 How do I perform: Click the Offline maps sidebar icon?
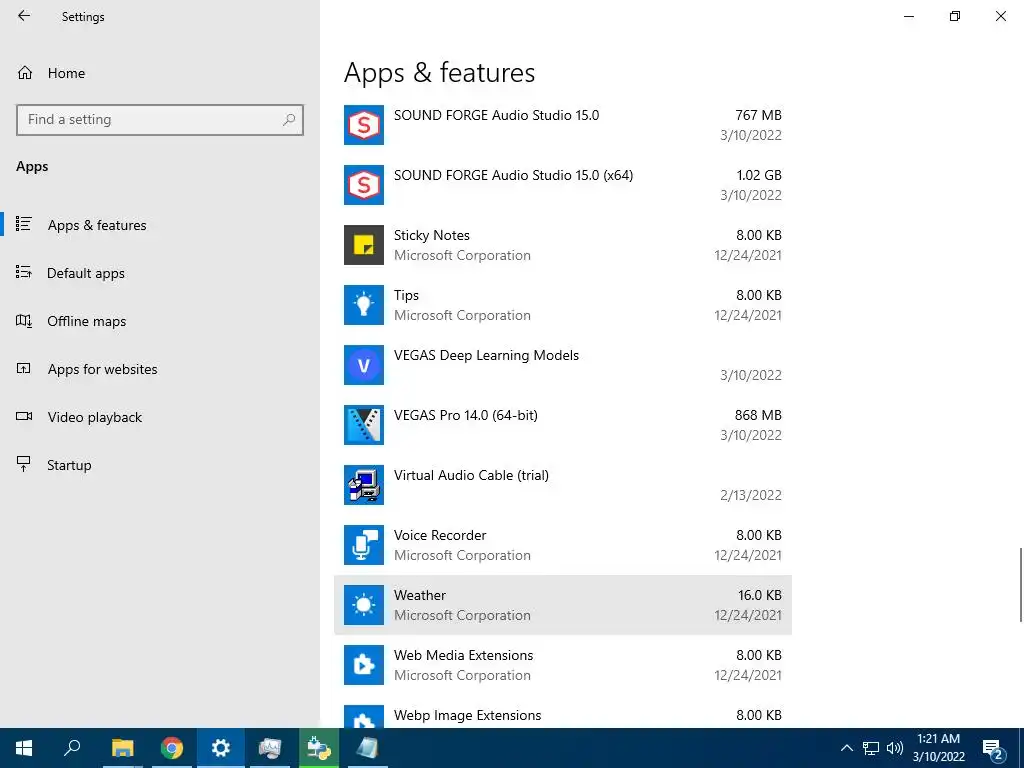click(x=24, y=320)
